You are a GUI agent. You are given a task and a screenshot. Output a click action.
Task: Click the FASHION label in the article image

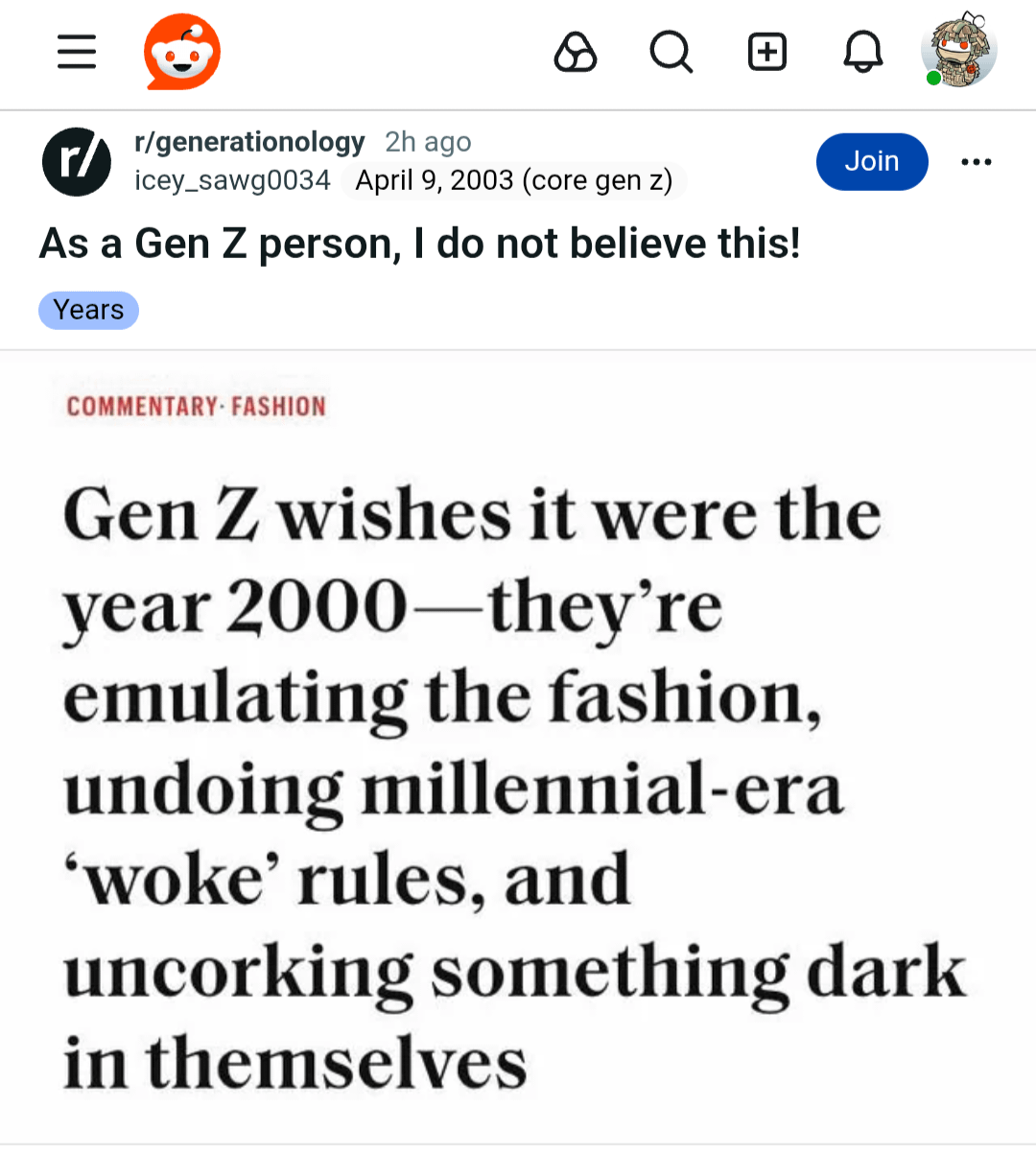pos(278,407)
